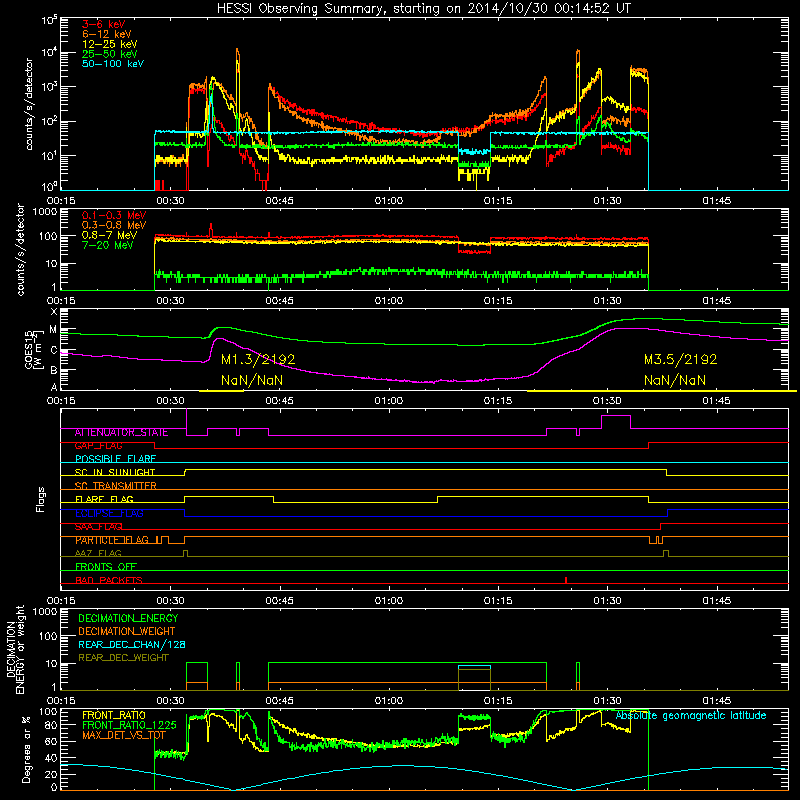Click the 0.3-0.8 MeV legend label
This screenshot has height=800, width=800.
pos(114,225)
